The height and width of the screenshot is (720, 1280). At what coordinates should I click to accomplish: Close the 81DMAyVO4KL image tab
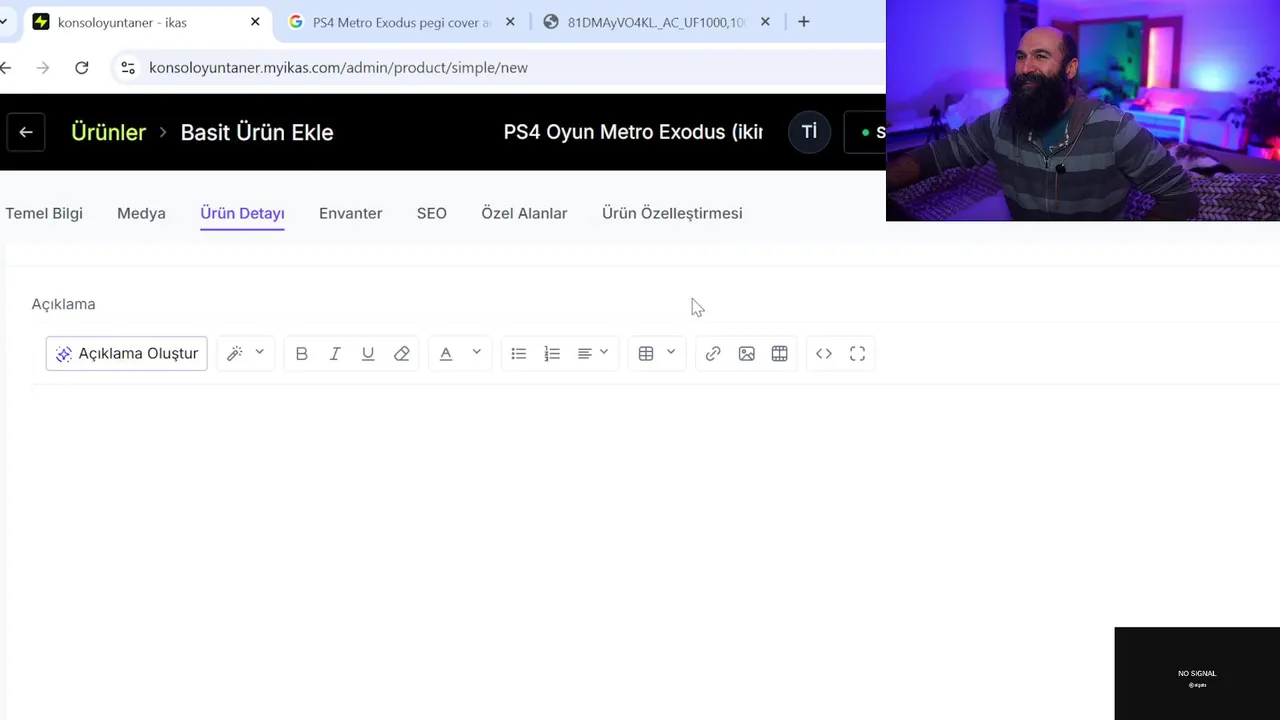(765, 22)
